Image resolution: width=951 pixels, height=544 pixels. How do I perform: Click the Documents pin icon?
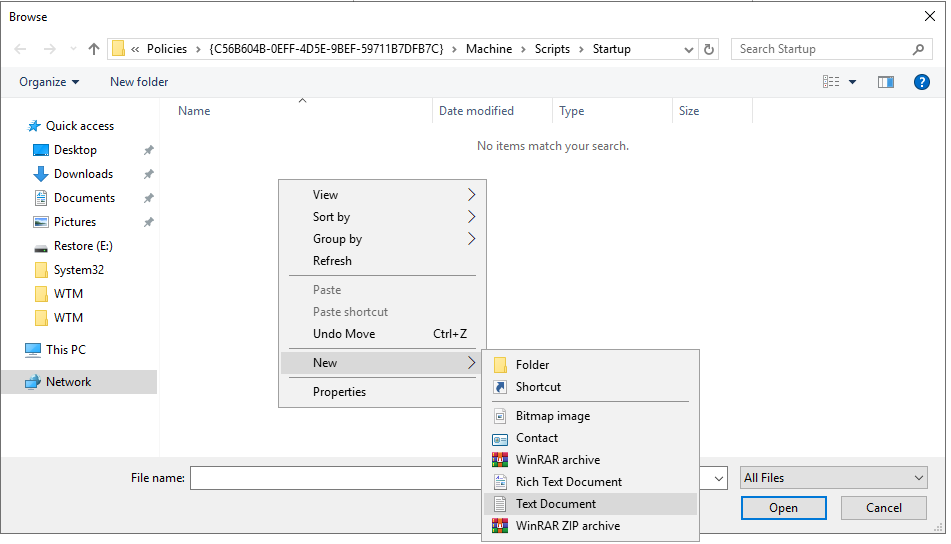pyautogui.click(x=149, y=198)
